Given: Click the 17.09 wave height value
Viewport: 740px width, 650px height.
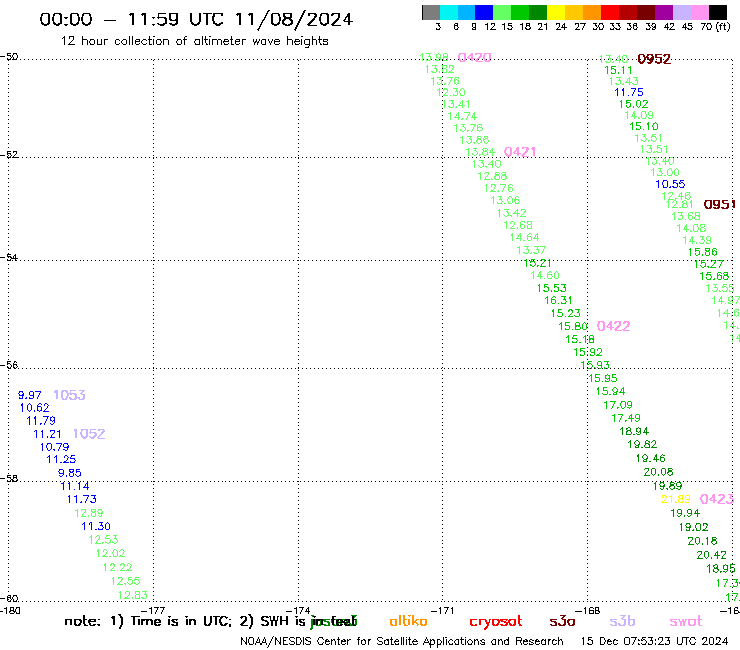Looking at the screenshot, I should click(x=618, y=405).
